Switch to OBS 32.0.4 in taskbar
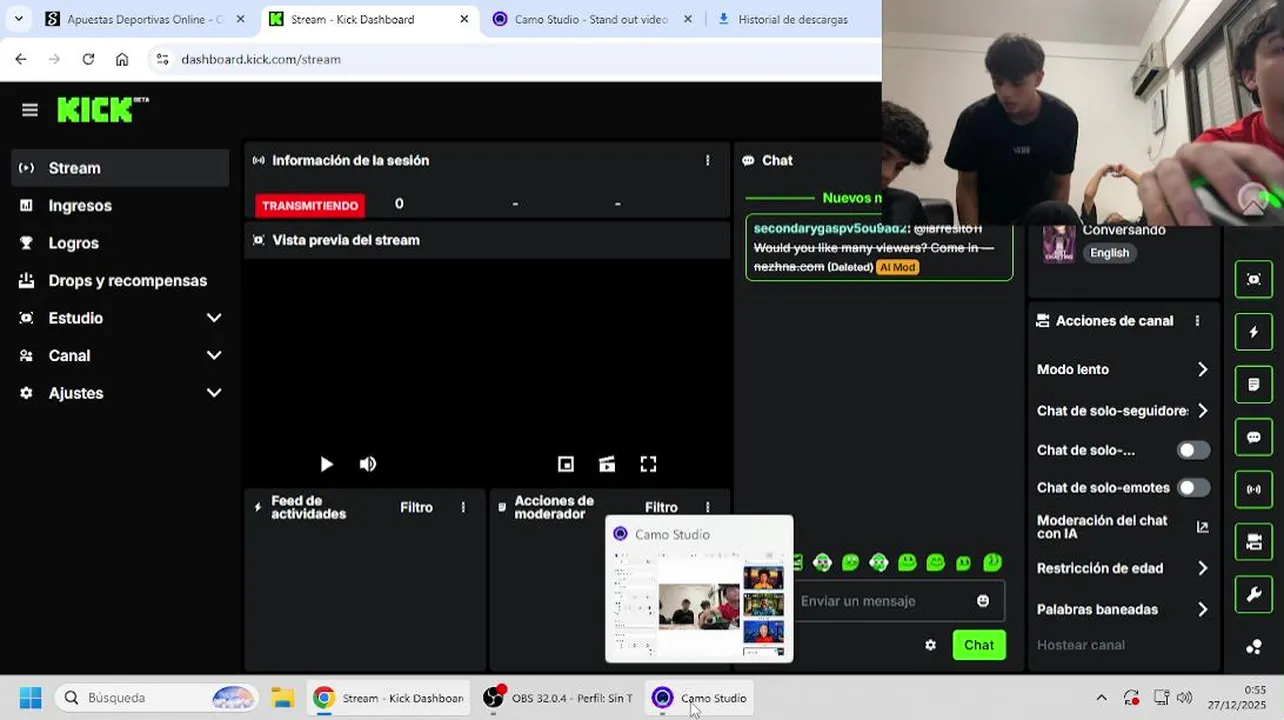The image size is (1284, 720). tap(558, 698)
